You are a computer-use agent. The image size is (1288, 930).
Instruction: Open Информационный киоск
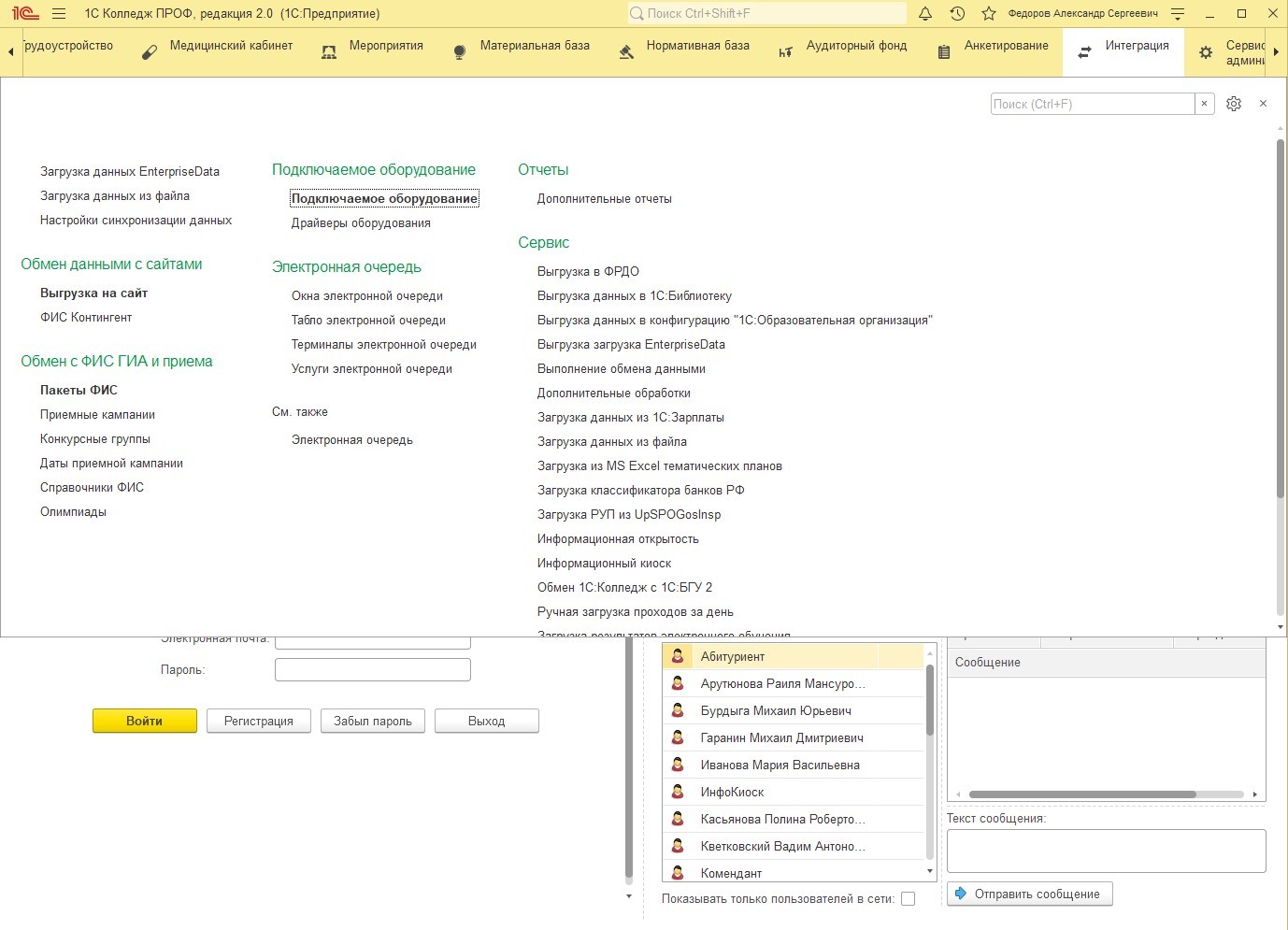[604, 563]
